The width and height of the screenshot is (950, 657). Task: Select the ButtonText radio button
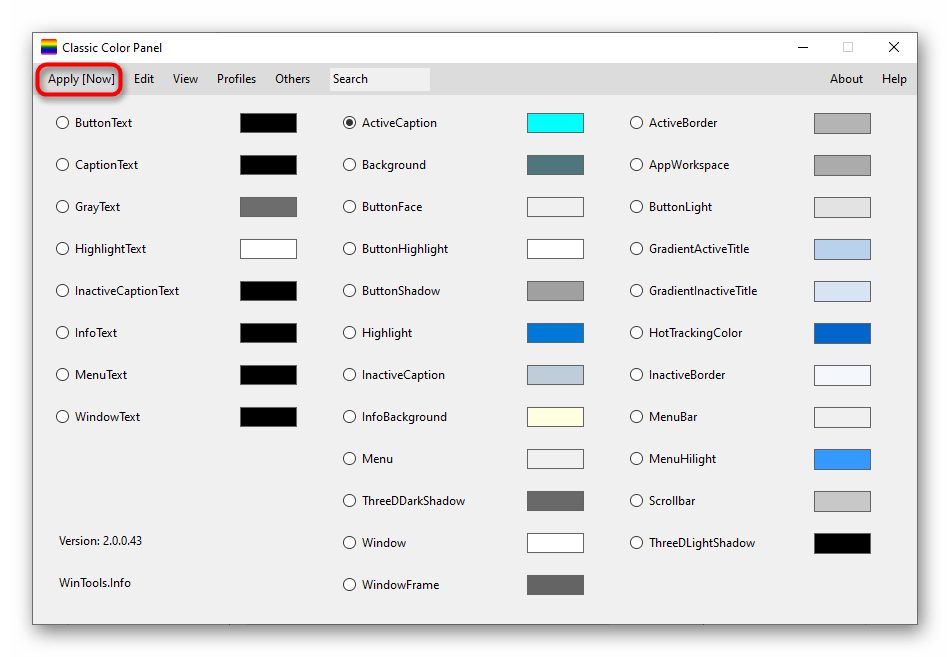click(x=63, y=123)
